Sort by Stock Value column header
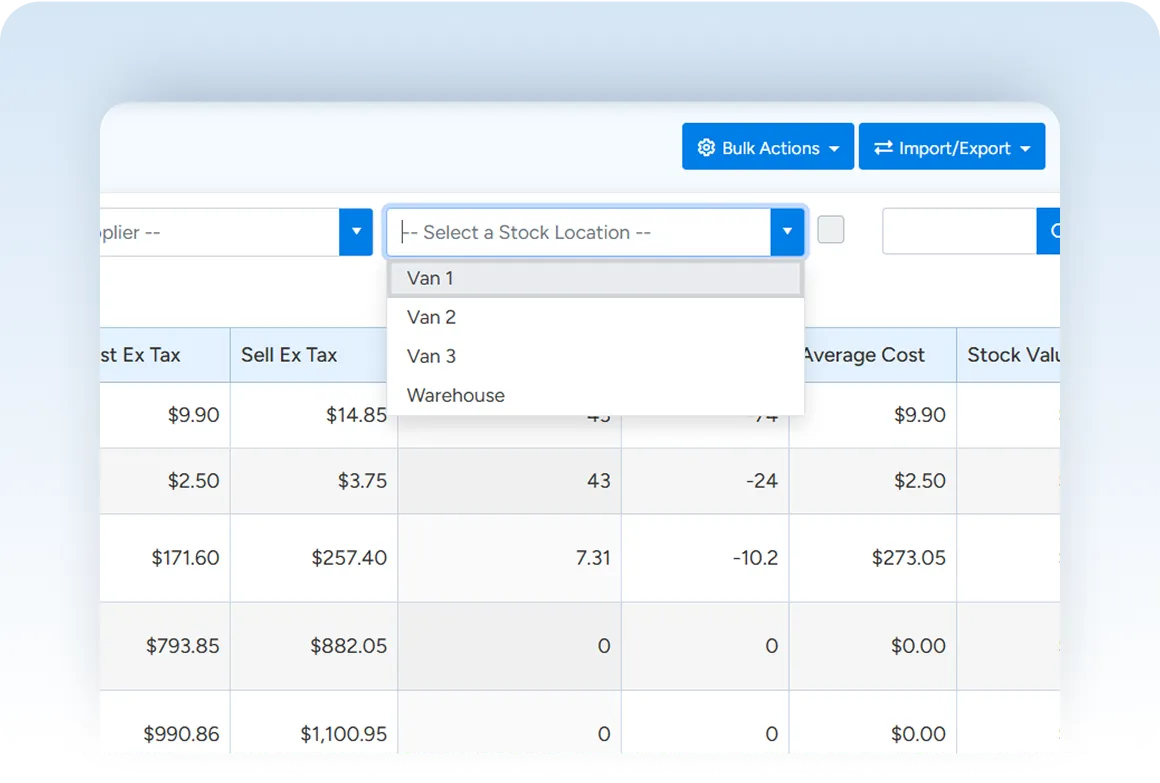The image size is (1160, 783). pos(1009,355)
